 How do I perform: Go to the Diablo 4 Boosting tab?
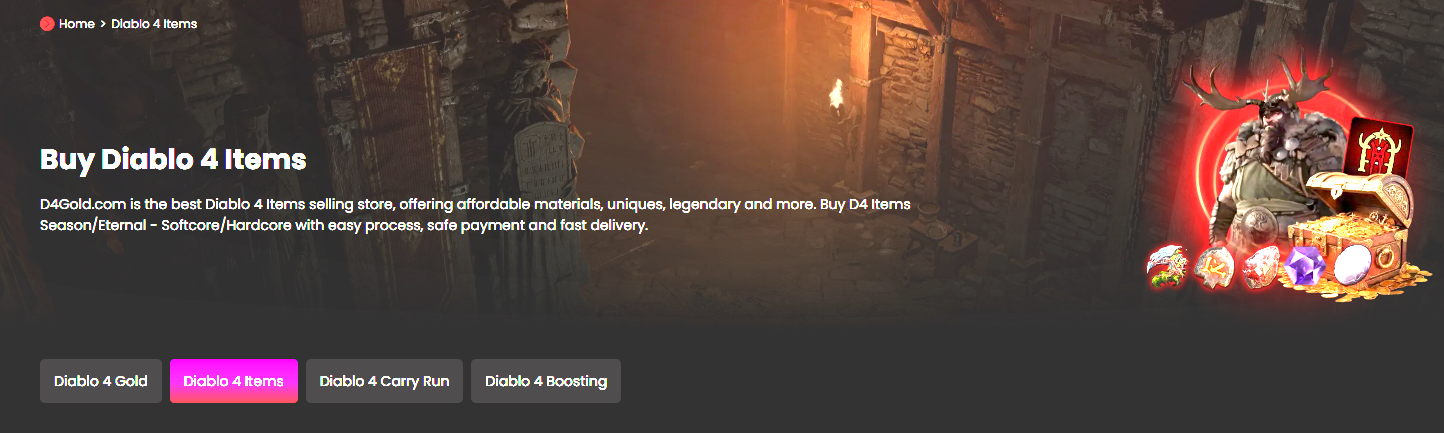[546, 381]
